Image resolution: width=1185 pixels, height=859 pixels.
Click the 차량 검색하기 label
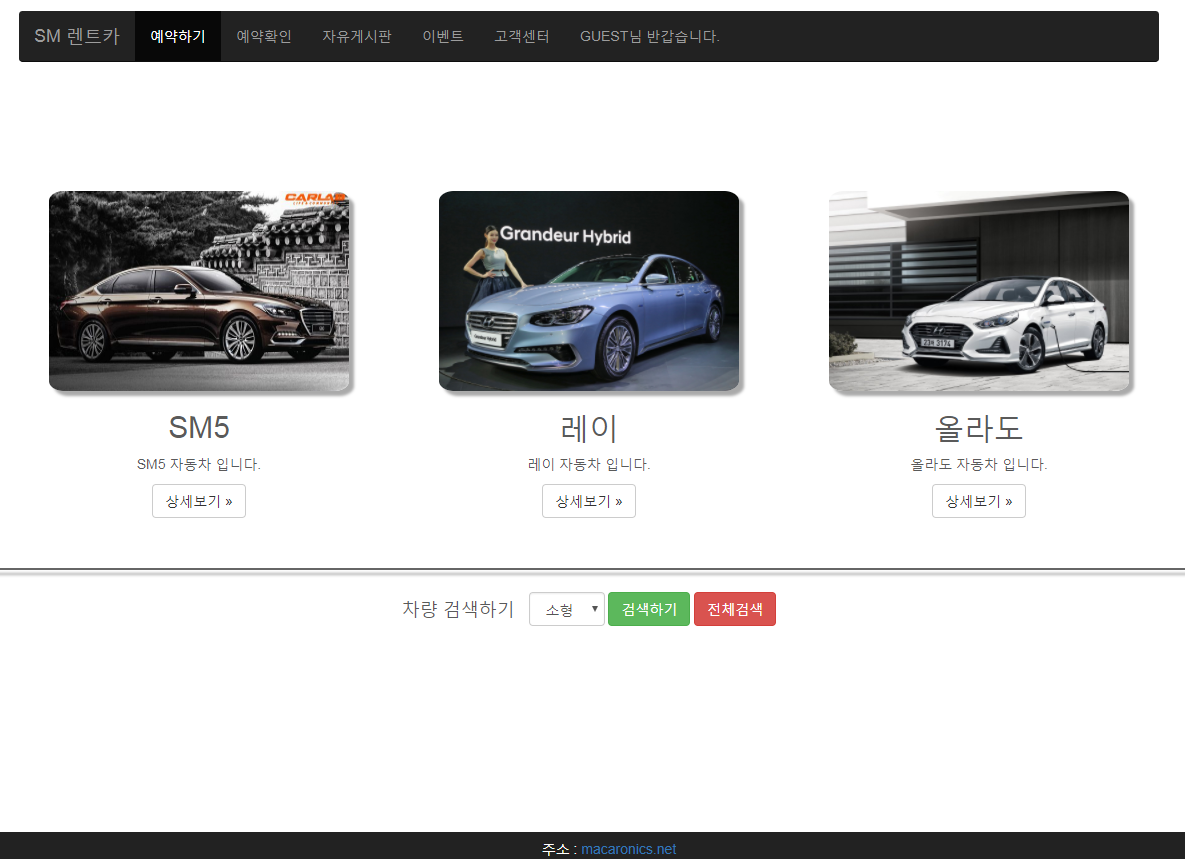(458, 609)
